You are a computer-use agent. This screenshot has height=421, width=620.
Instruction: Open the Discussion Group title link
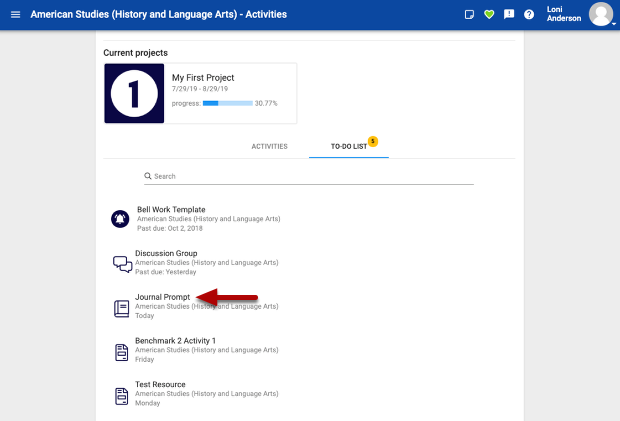coord(166,254)
